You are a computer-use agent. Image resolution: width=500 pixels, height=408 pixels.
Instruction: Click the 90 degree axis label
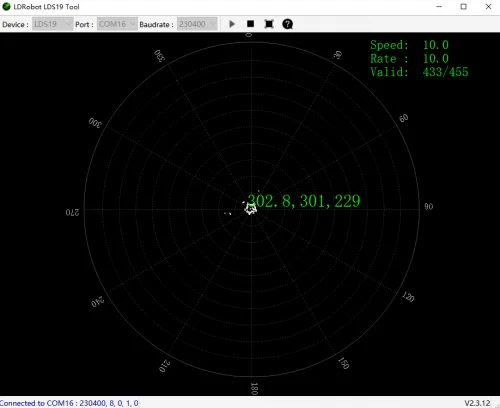point(429,206)
